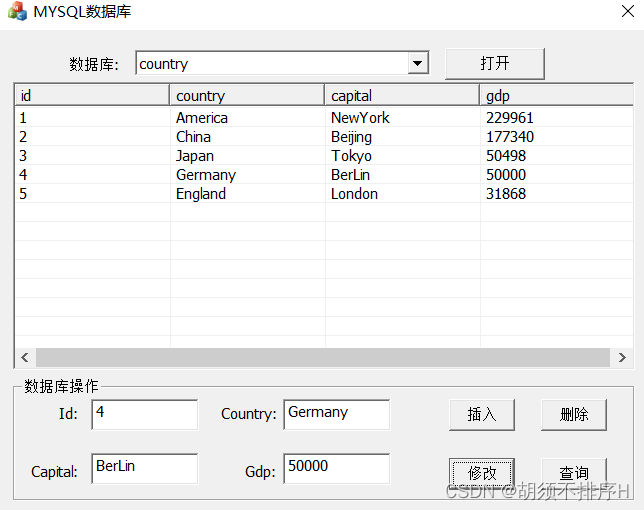This screenshot has height=510, width=644.
Task: Click the country column header
Action: 247,96
